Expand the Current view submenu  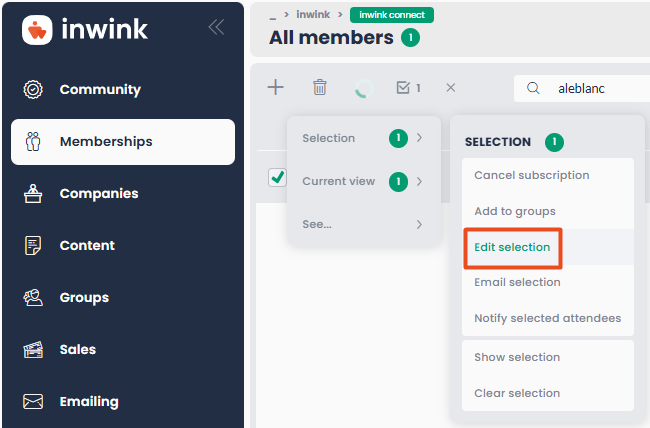click(364, 182)
